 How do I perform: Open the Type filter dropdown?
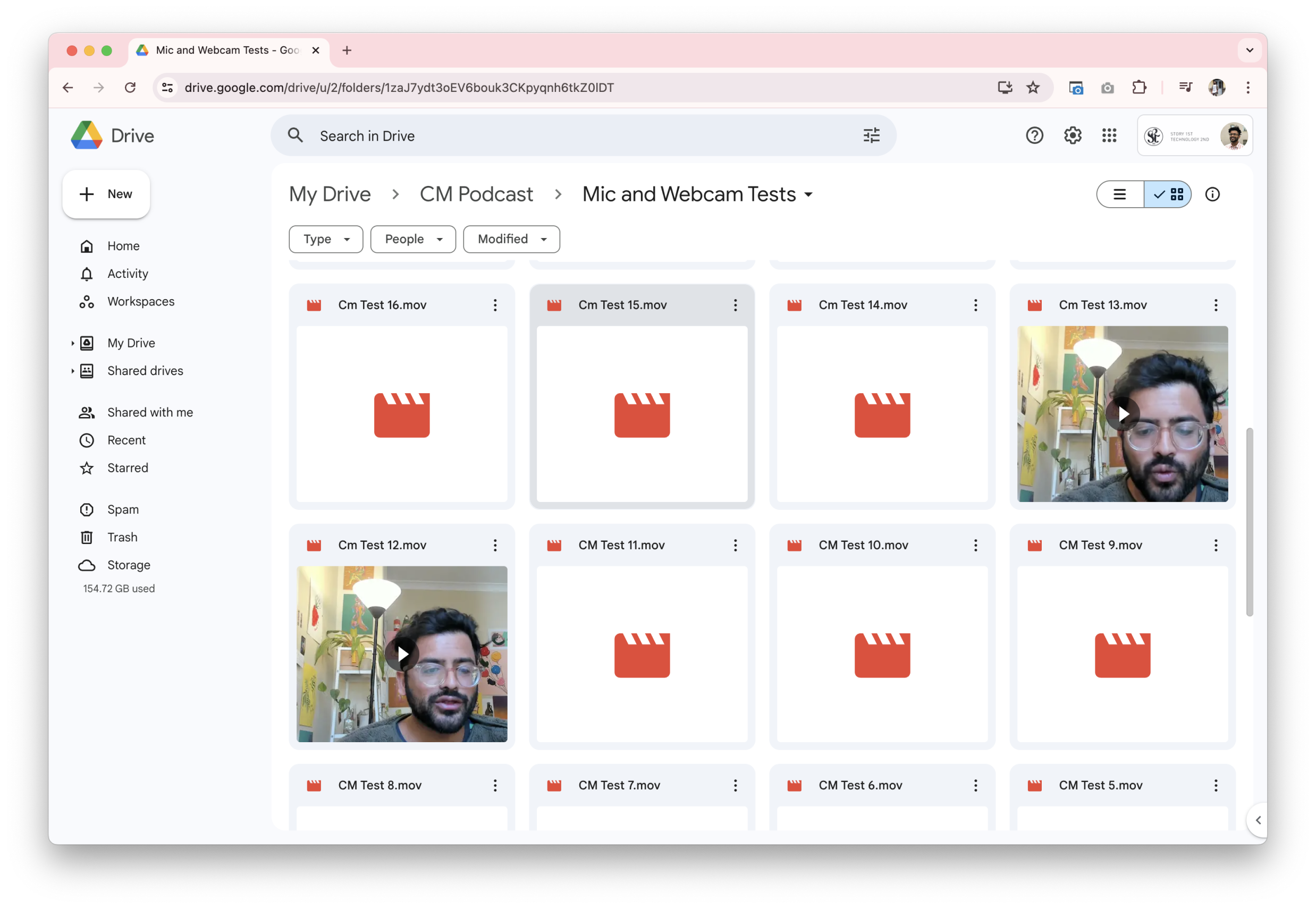click(326, 239)
